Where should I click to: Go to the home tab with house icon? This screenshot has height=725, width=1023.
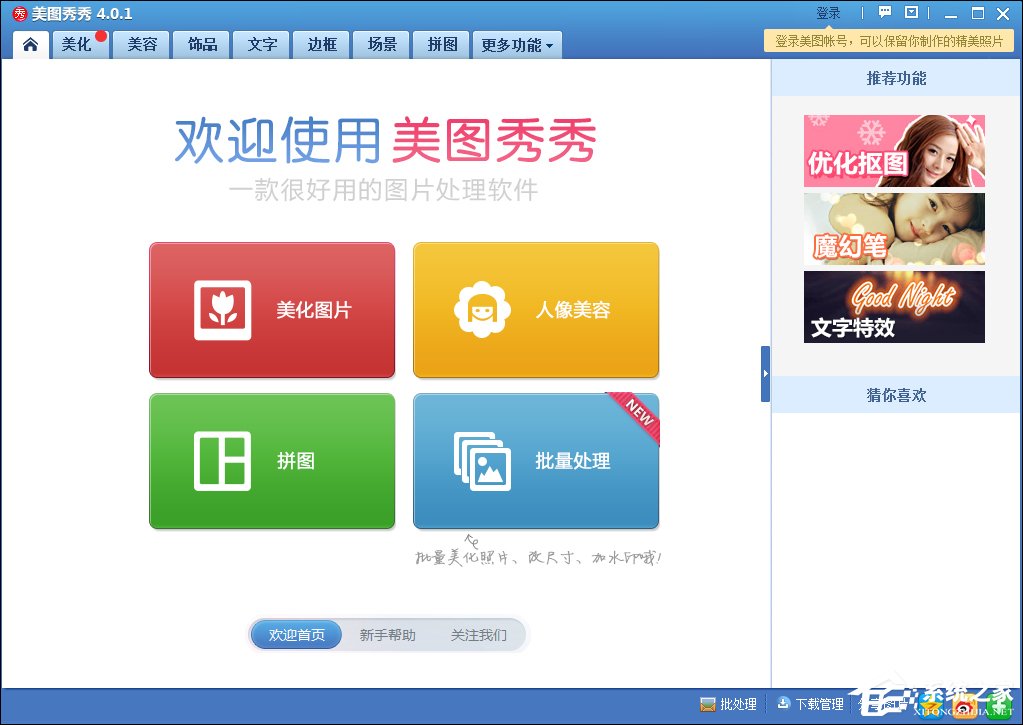point(31,45)
